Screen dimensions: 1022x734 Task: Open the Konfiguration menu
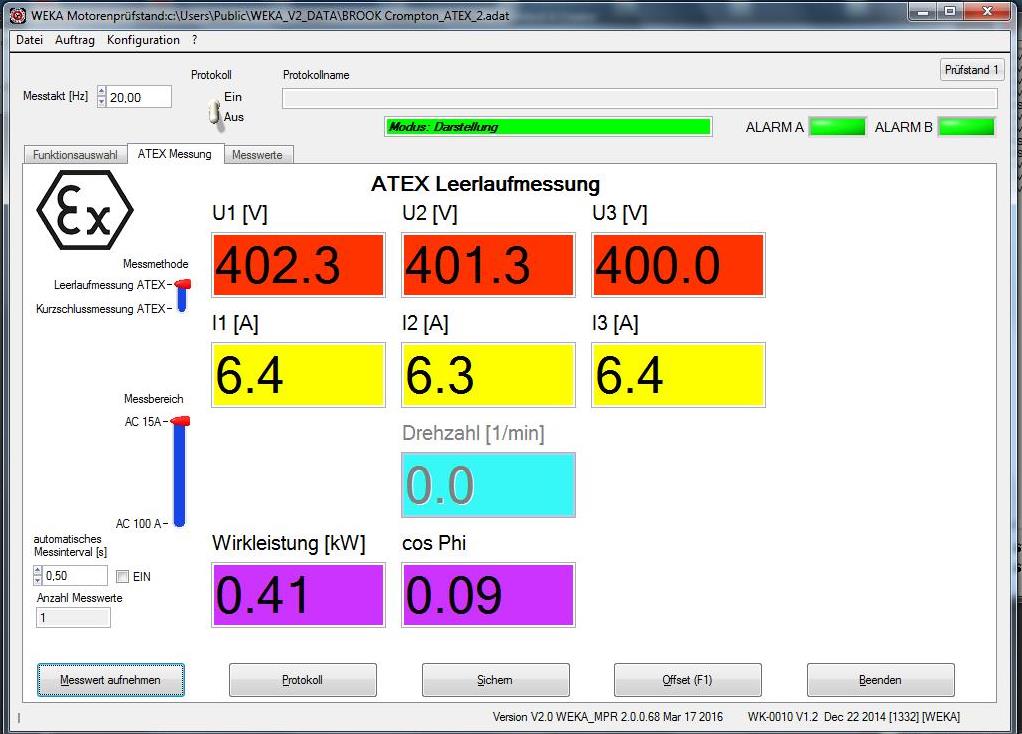(x=143, y=40)
